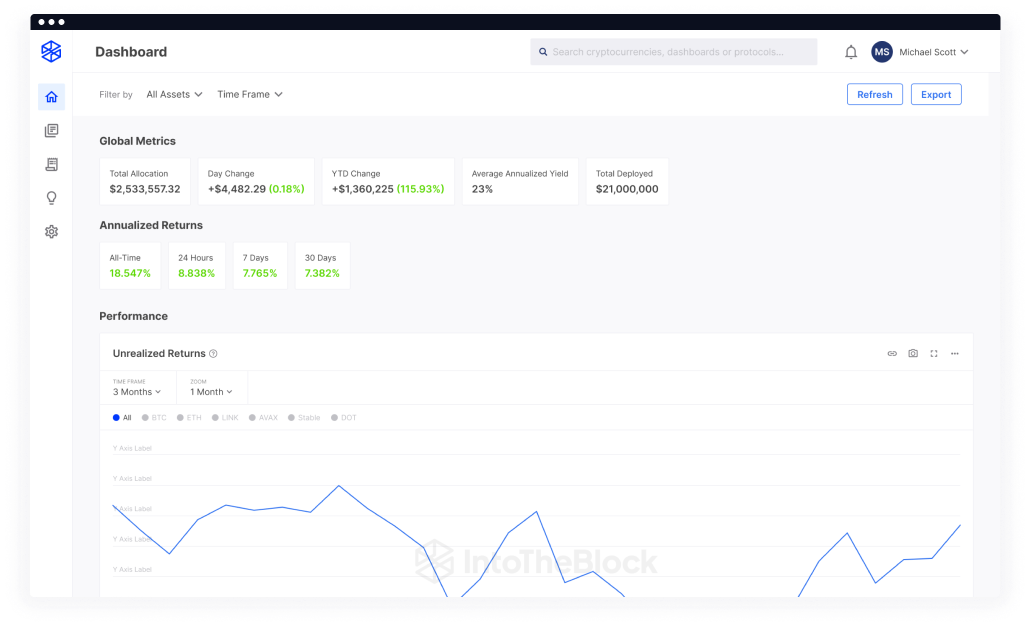Click the (0.18%) day change percentage
Viewport: 1030px width, 627px height.
click(286, 189)
